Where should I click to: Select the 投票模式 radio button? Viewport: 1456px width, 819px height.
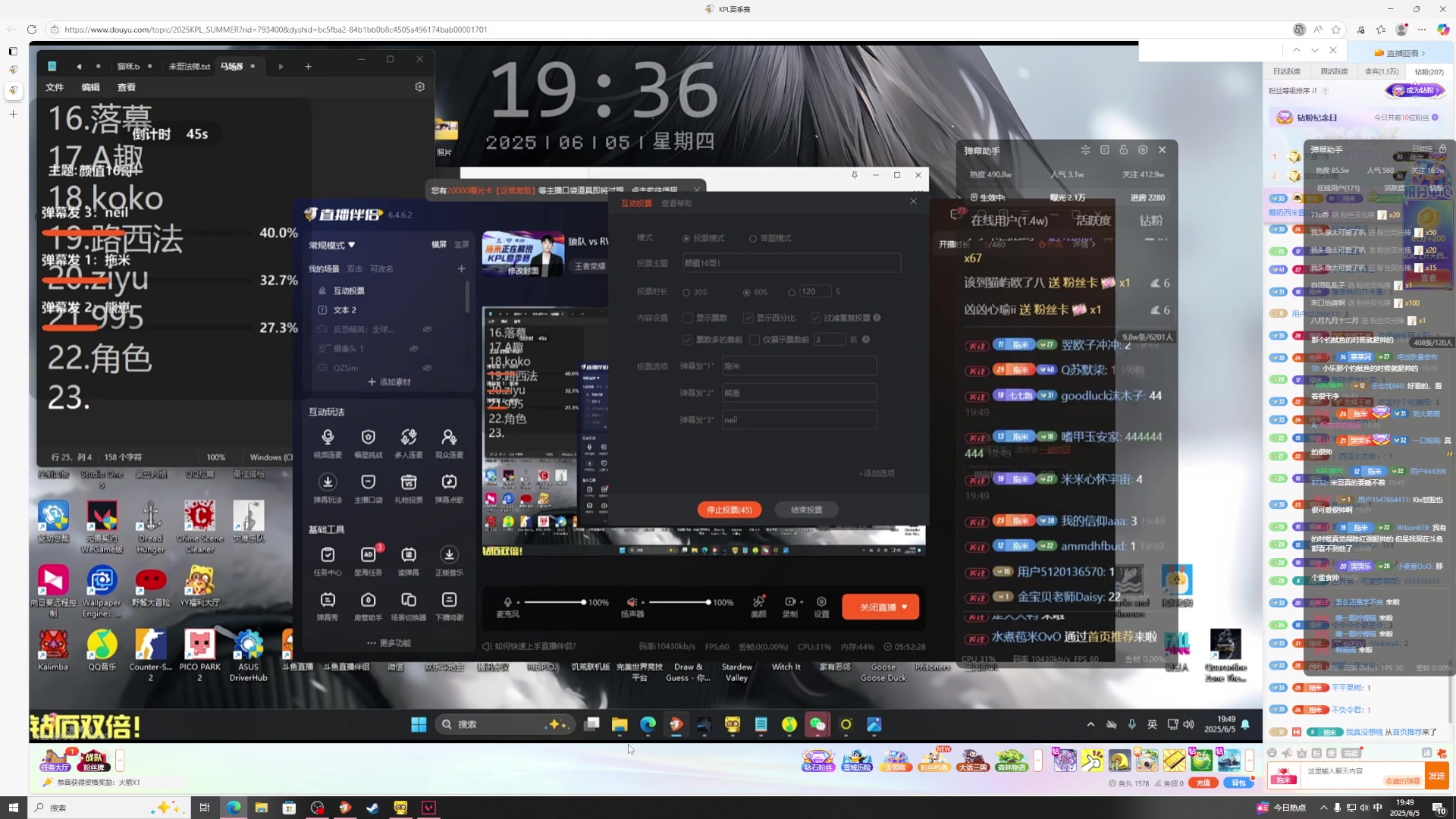(686, 238)
